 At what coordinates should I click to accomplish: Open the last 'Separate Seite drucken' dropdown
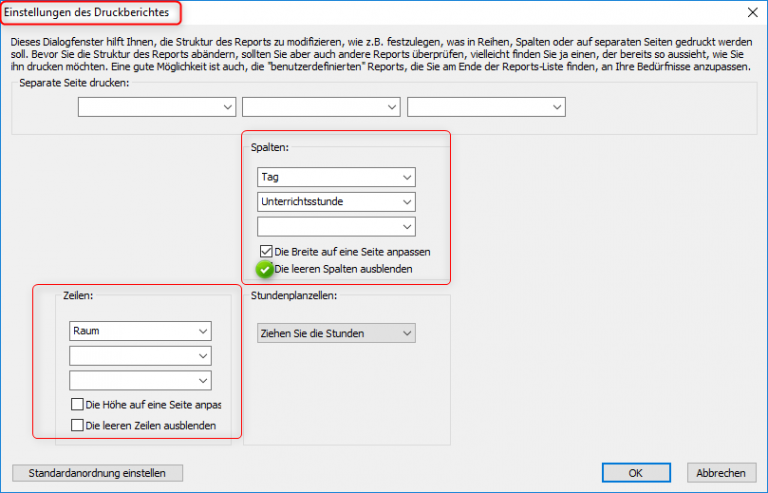coord(486,107)
